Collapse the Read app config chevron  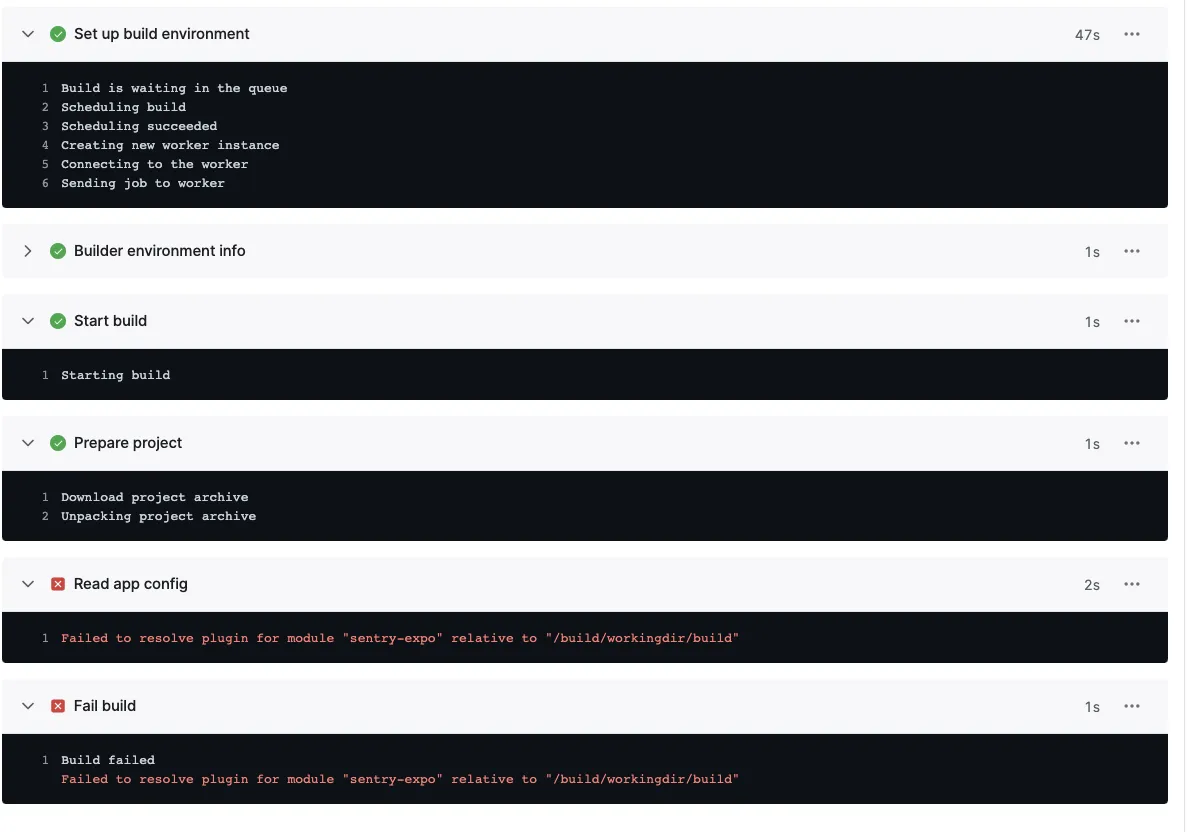28,584
